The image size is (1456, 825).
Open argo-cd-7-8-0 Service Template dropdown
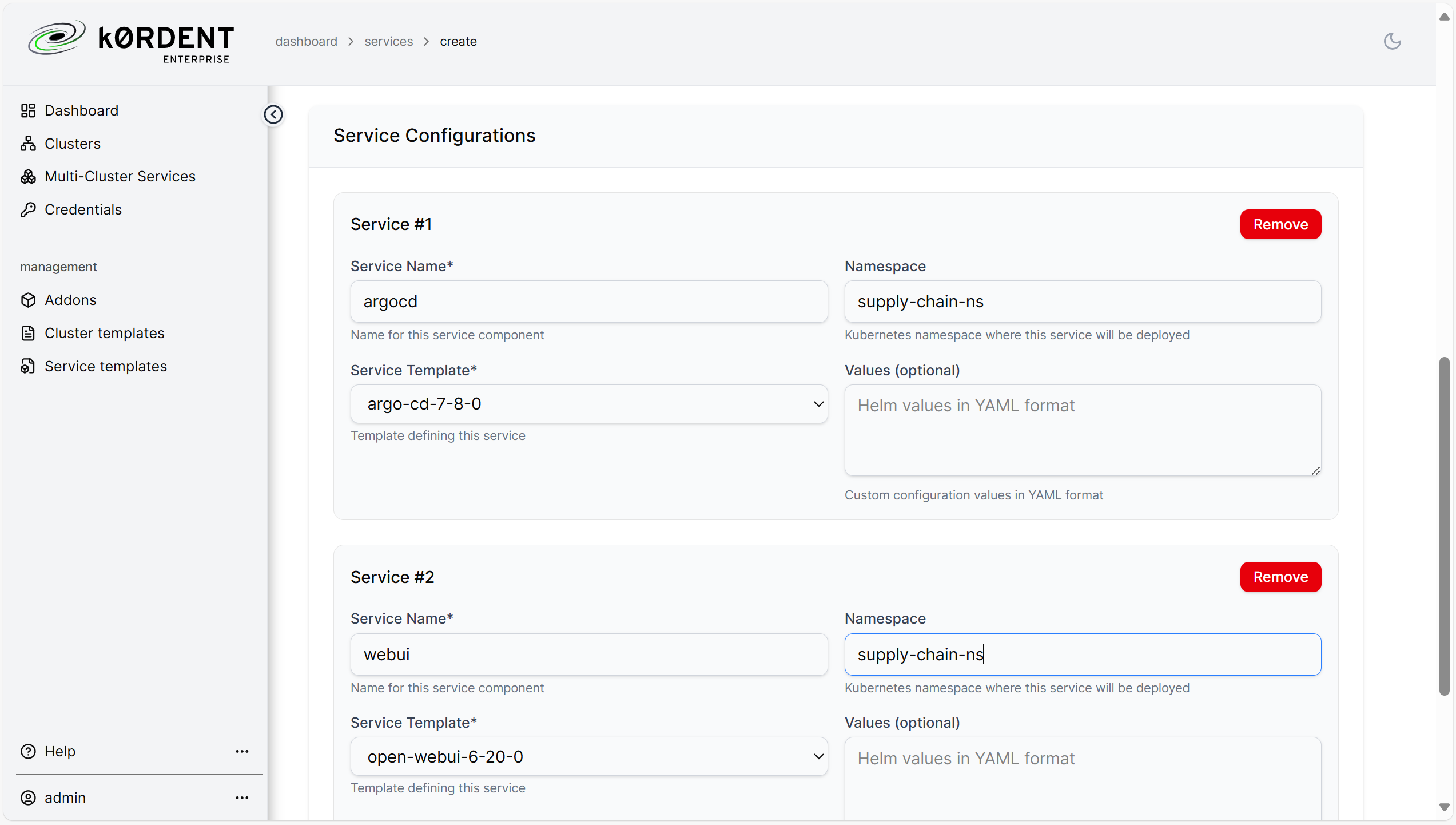(x=589, y=404)
